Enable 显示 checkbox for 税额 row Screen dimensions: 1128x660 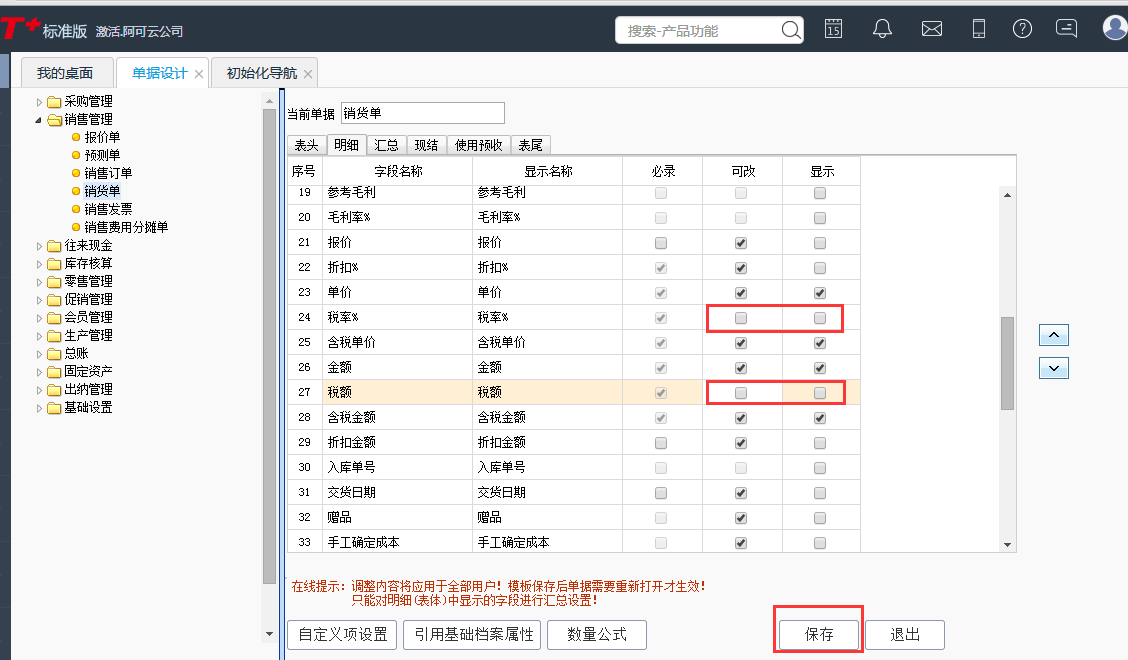tap(820, 392)
